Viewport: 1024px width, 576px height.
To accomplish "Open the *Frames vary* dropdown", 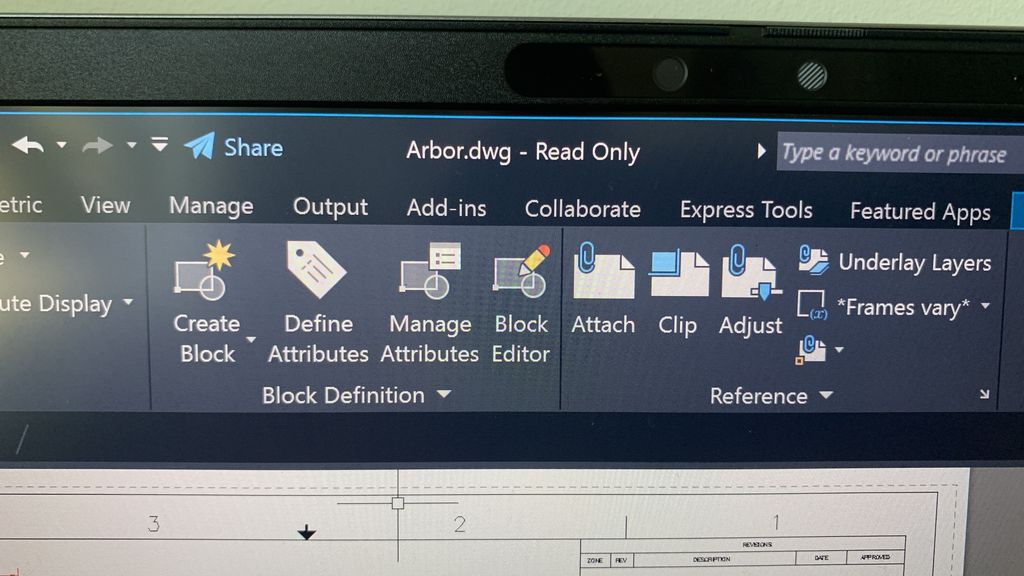I will (983, 307).
